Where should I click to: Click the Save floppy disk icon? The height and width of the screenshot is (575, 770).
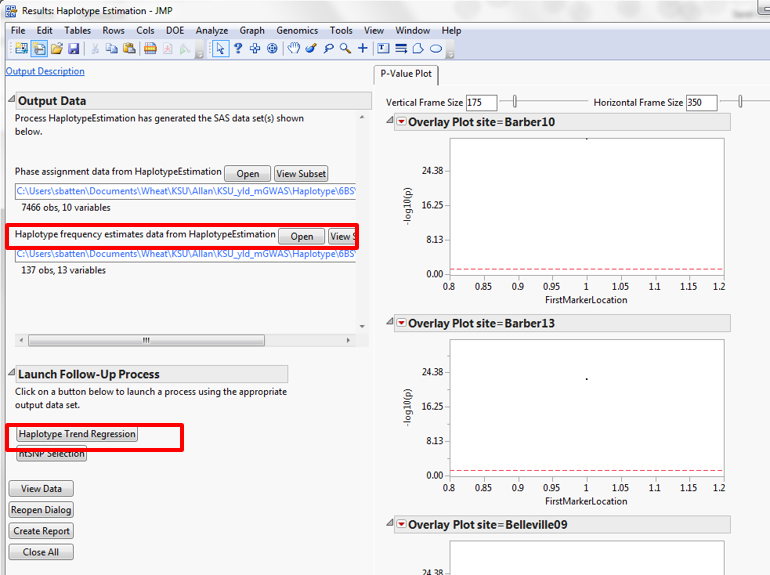tap(74, 48)
